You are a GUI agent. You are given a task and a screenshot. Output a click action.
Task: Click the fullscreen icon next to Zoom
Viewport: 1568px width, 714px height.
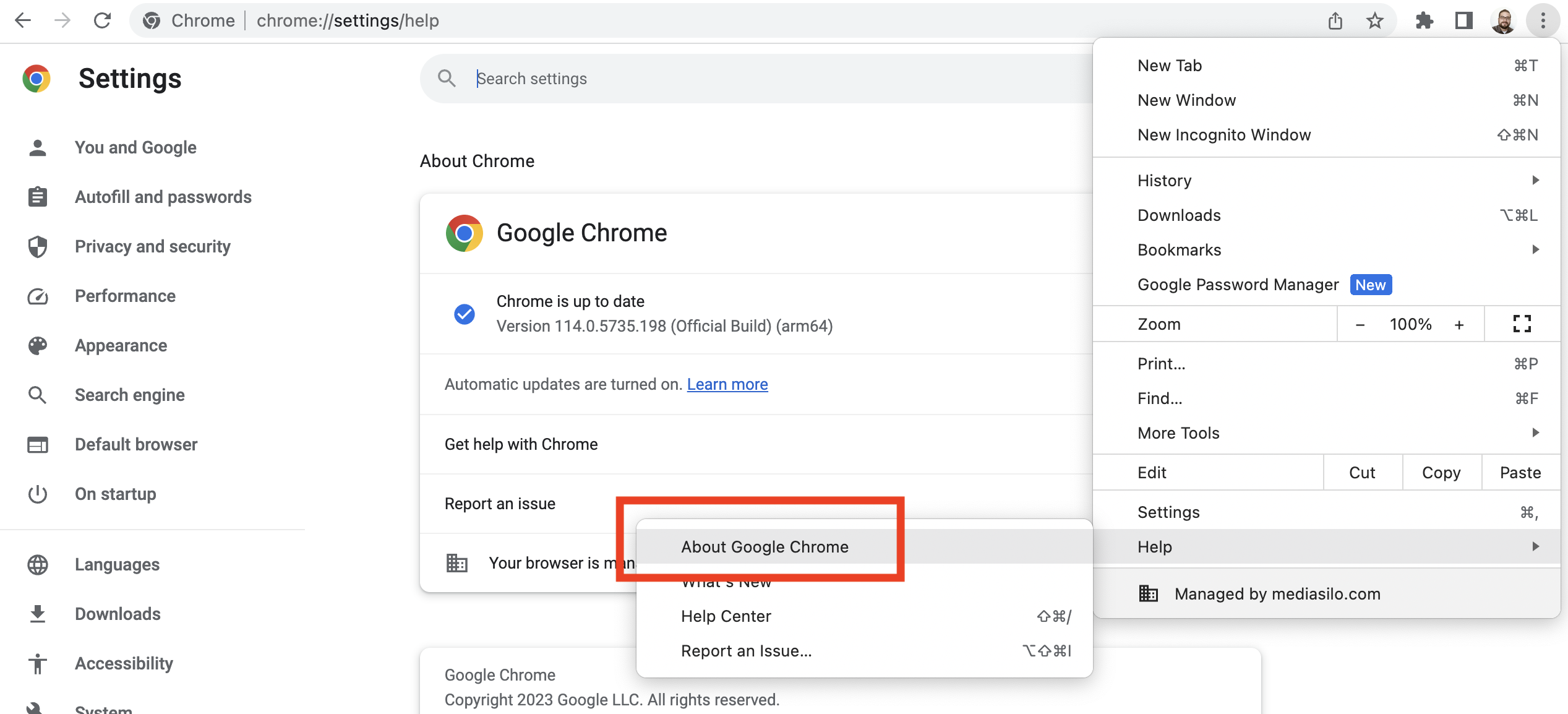click(x=1522, y=324)
